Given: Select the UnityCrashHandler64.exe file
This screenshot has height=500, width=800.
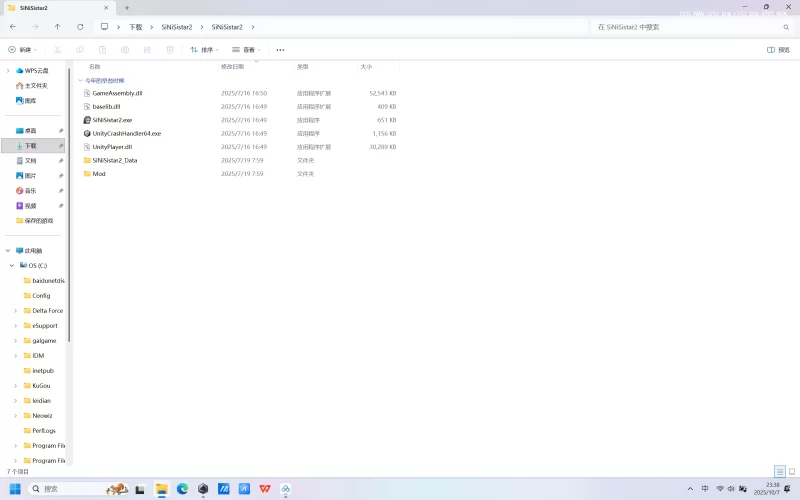Looking at the screenshot, I should [127, 134].
